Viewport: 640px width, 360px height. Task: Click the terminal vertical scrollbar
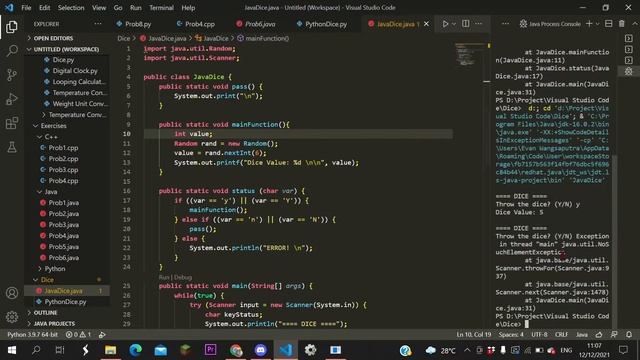[614, 241]
